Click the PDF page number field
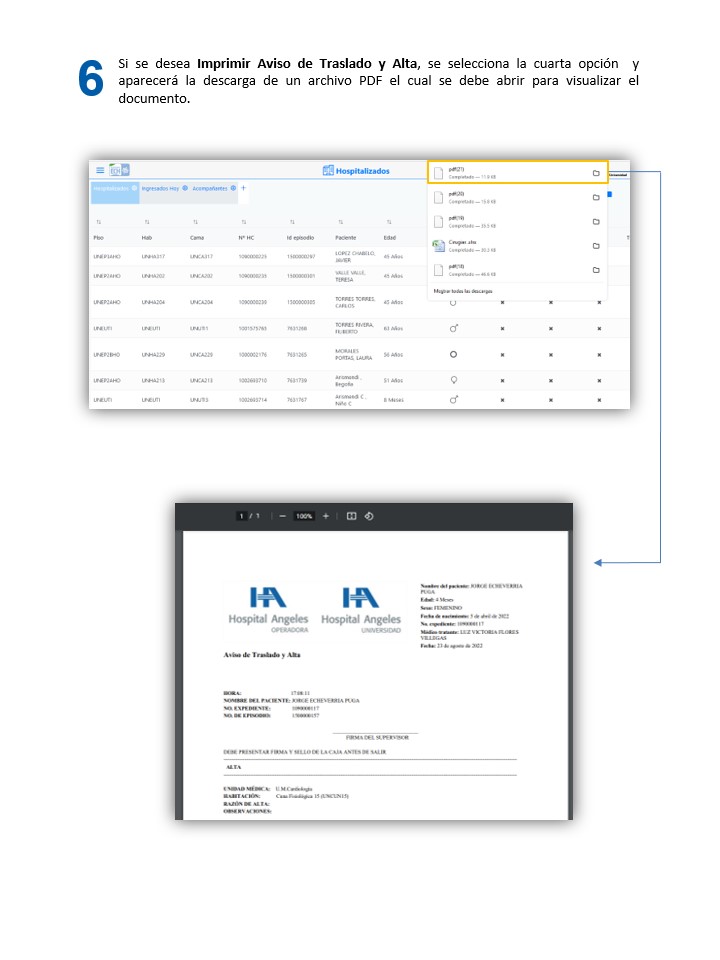 coord(241,516)
